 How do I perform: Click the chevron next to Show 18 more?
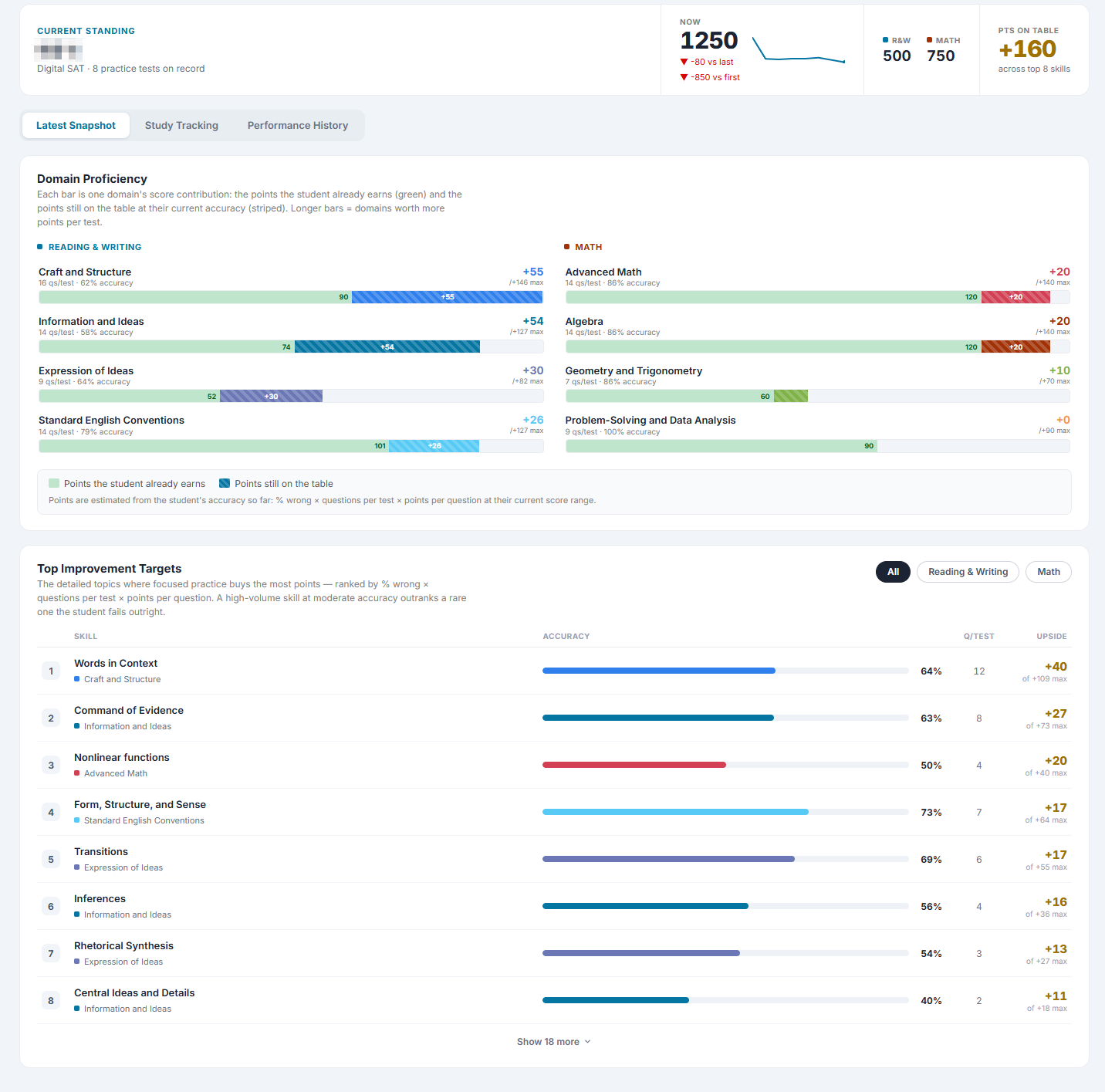[x=588, y=1042]
